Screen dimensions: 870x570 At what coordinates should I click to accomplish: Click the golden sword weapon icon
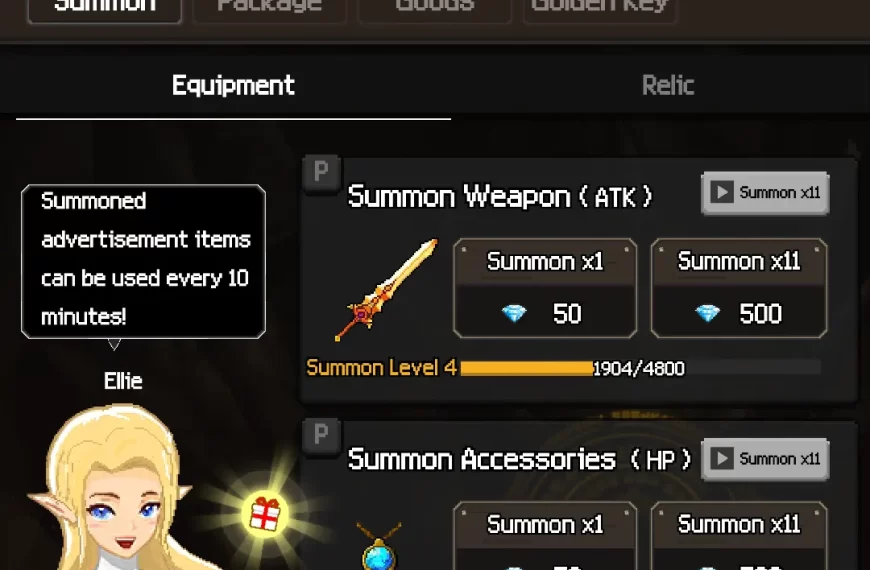[386, 289]
